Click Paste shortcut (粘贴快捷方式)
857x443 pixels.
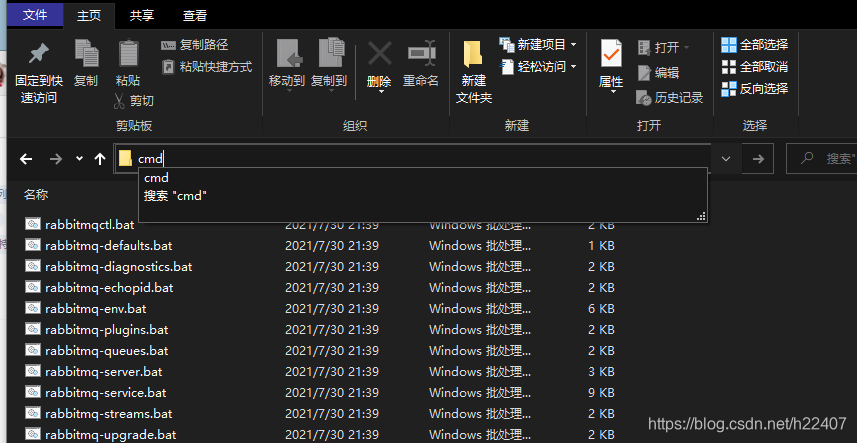(208, 67)
